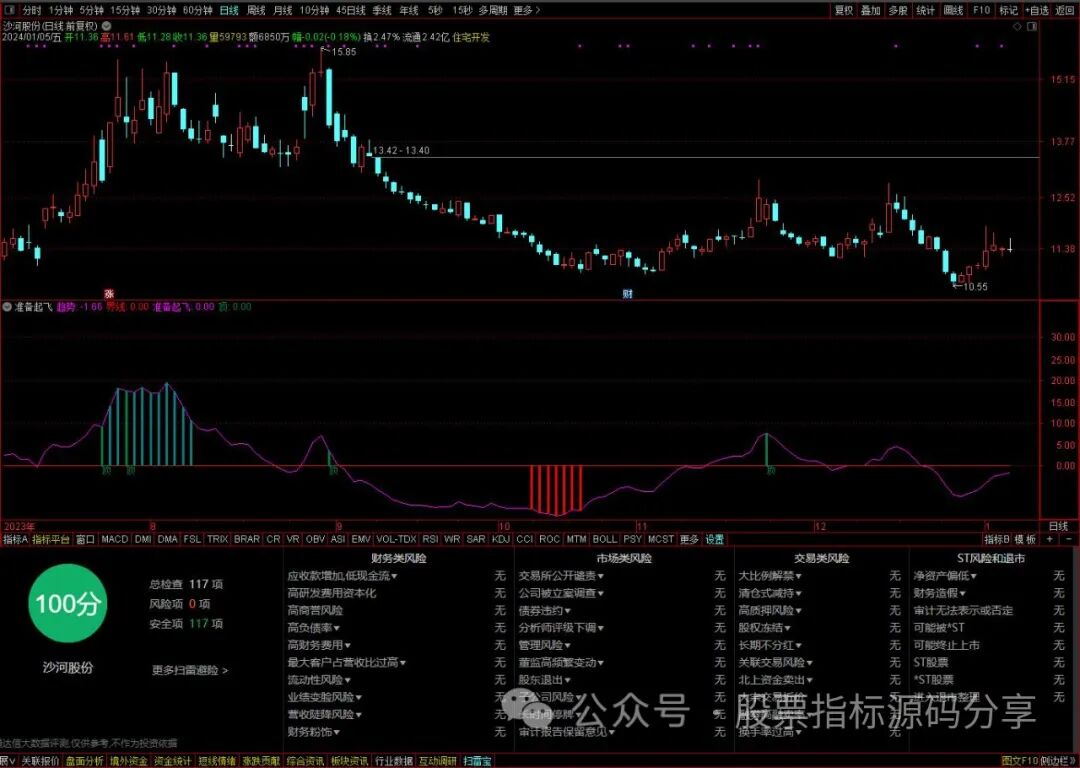Expand the 高财务费用 risk item
Screen dimensions: 1080x768
tap(319, 645)
